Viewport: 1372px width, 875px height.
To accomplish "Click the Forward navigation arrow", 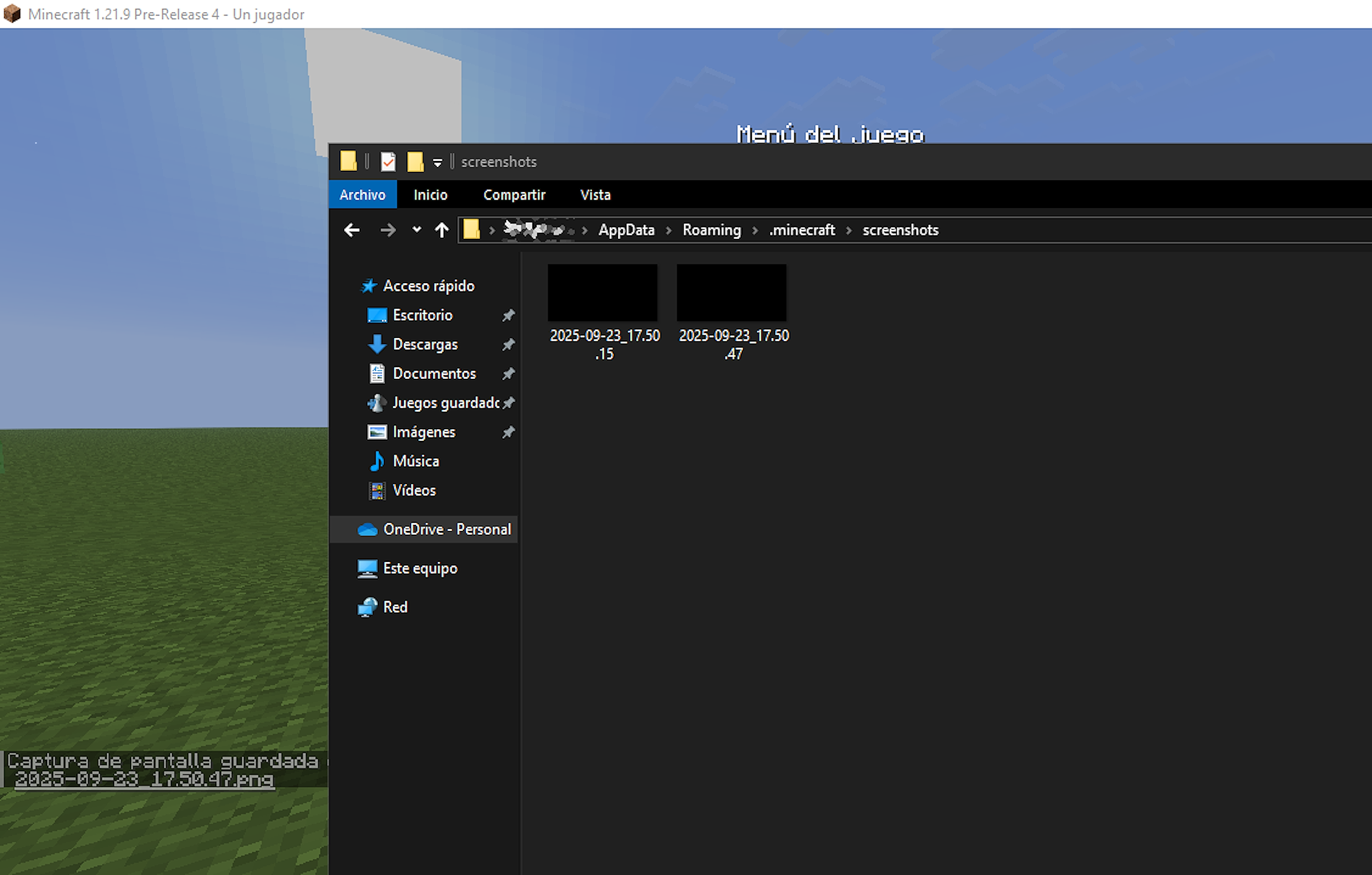I will coord(387,230).
